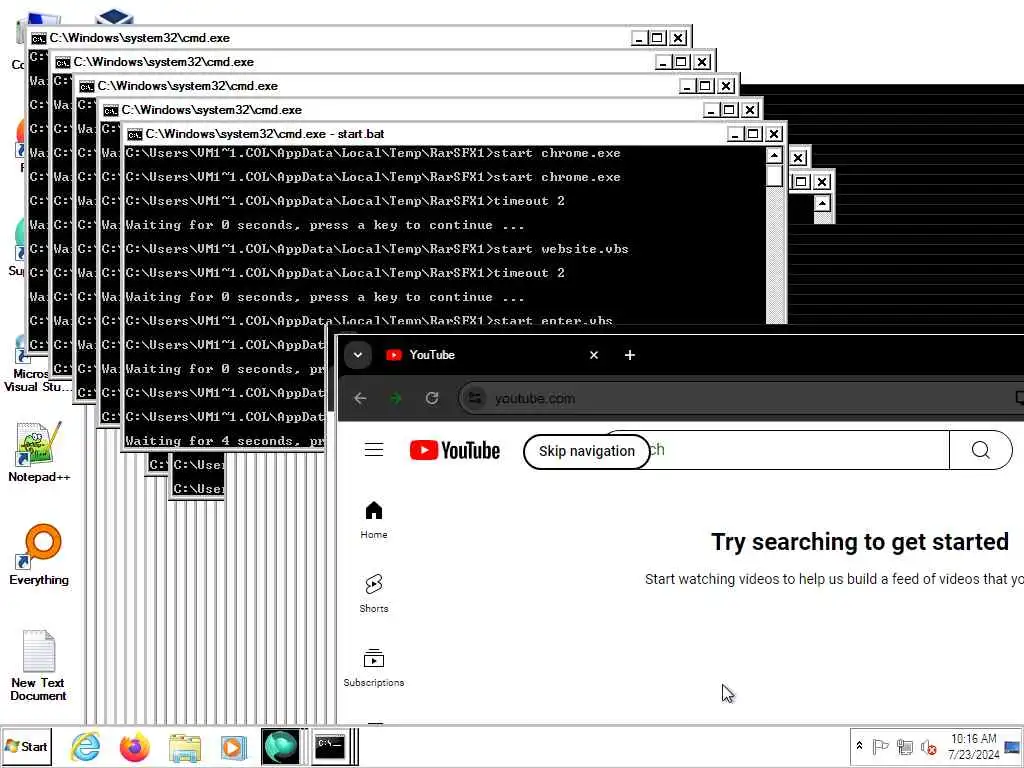The image size is (1024, 768).
Task: Click network tray icon
Action: 904,746
